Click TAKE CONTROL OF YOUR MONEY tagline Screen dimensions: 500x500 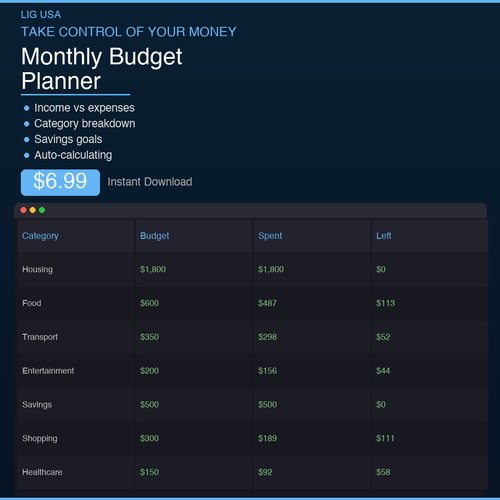coord(129,32)
